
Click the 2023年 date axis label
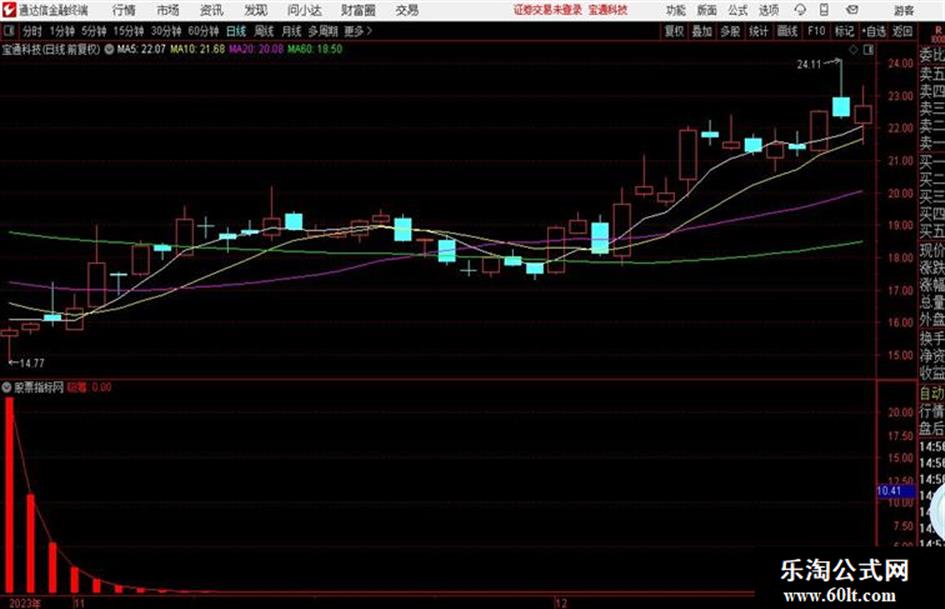click(25, 603)
